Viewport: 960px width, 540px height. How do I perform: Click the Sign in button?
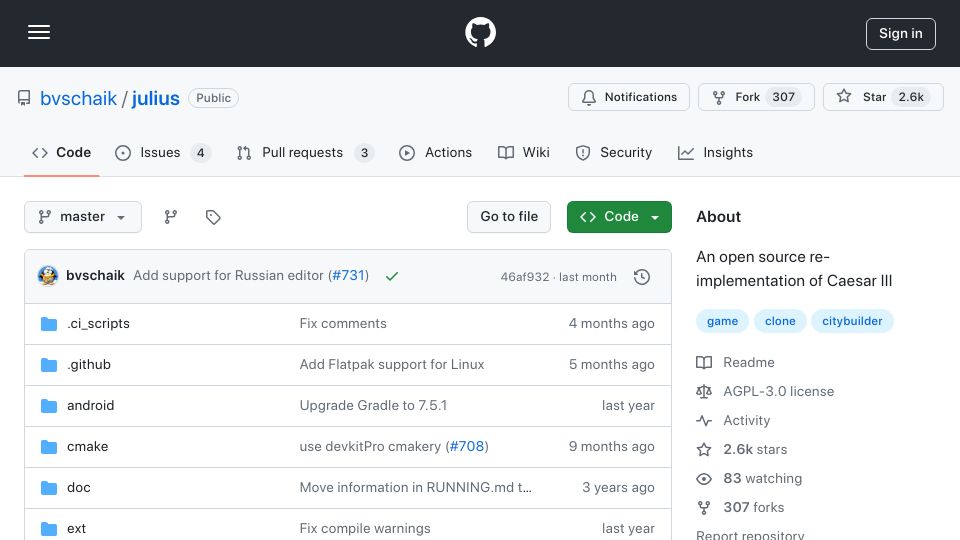(901, 34)
